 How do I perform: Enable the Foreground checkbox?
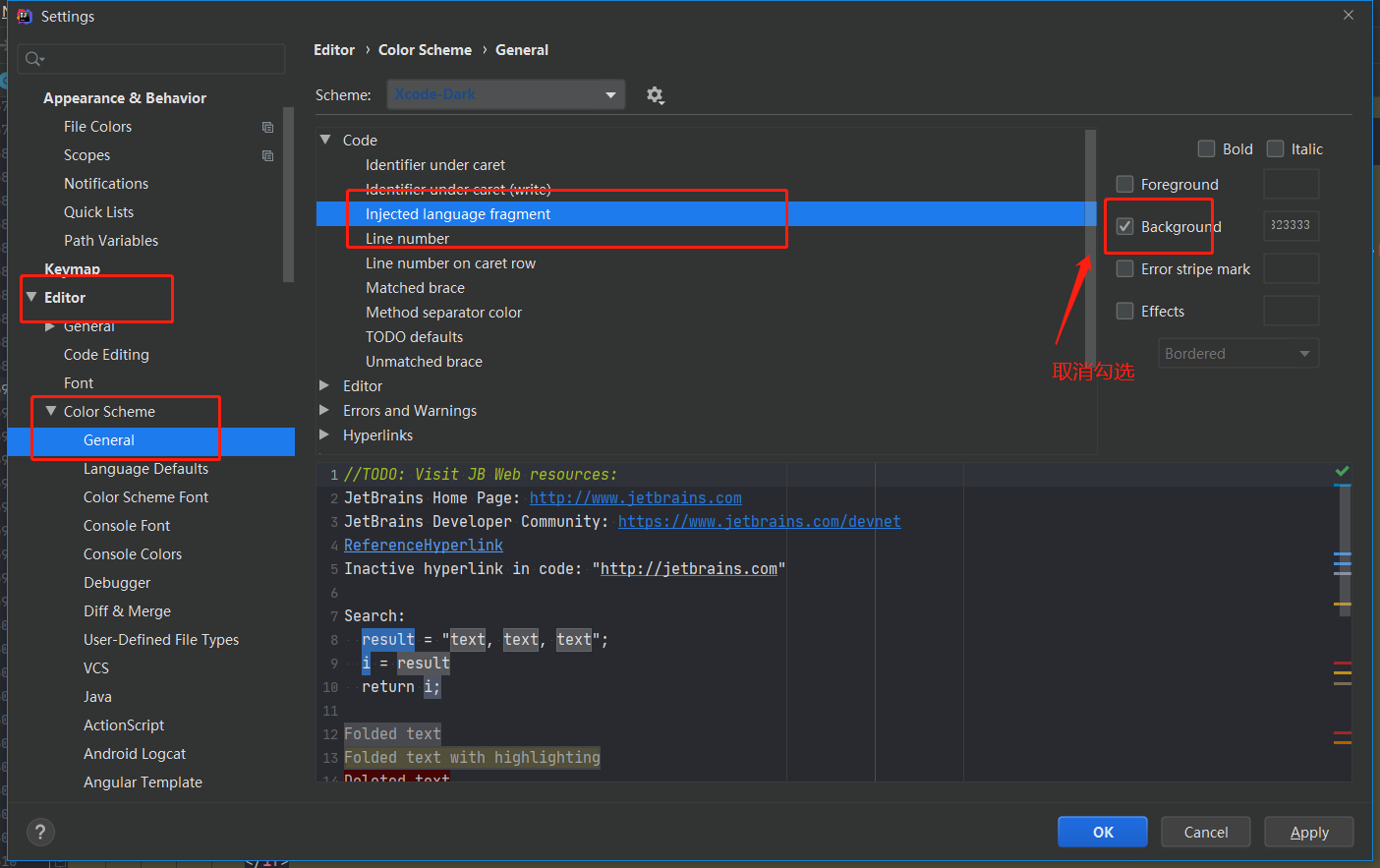1125,184
